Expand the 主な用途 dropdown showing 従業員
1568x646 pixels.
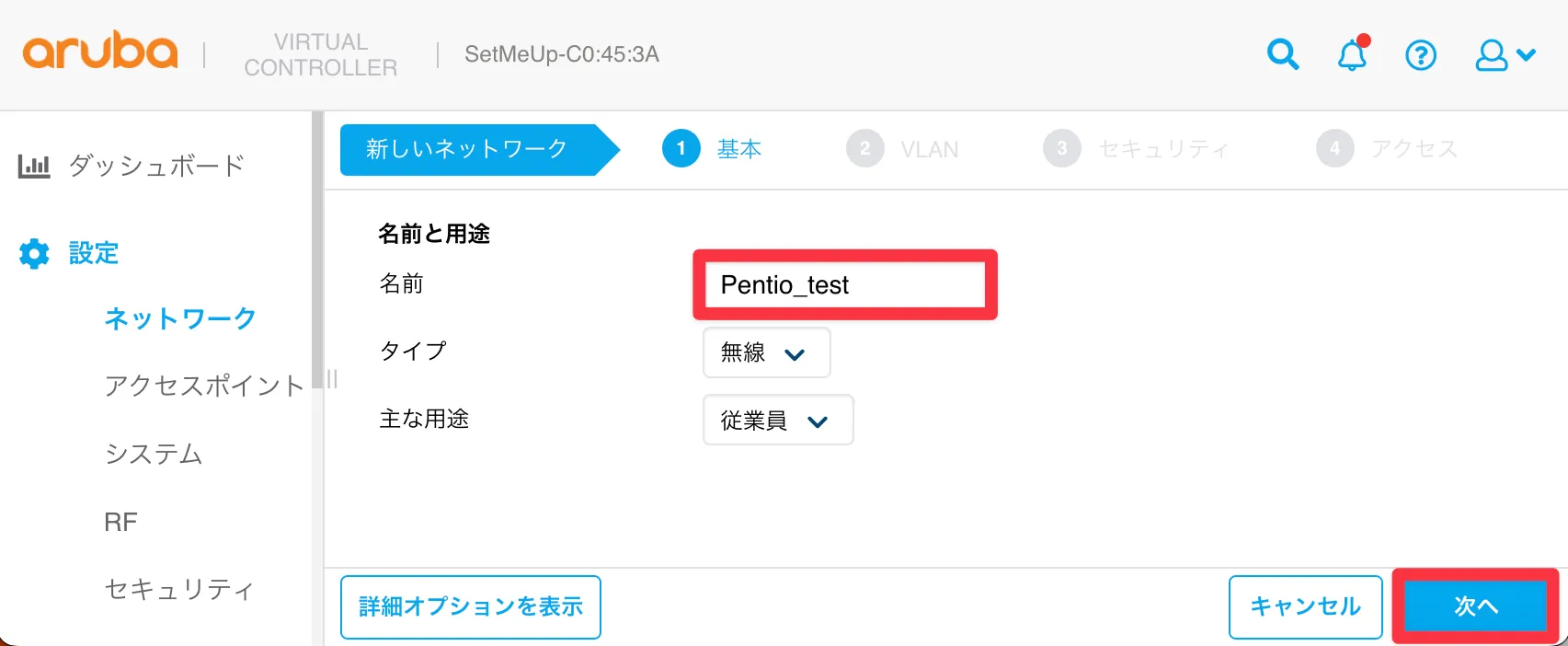pyautogui.click(x=777, y=421)
